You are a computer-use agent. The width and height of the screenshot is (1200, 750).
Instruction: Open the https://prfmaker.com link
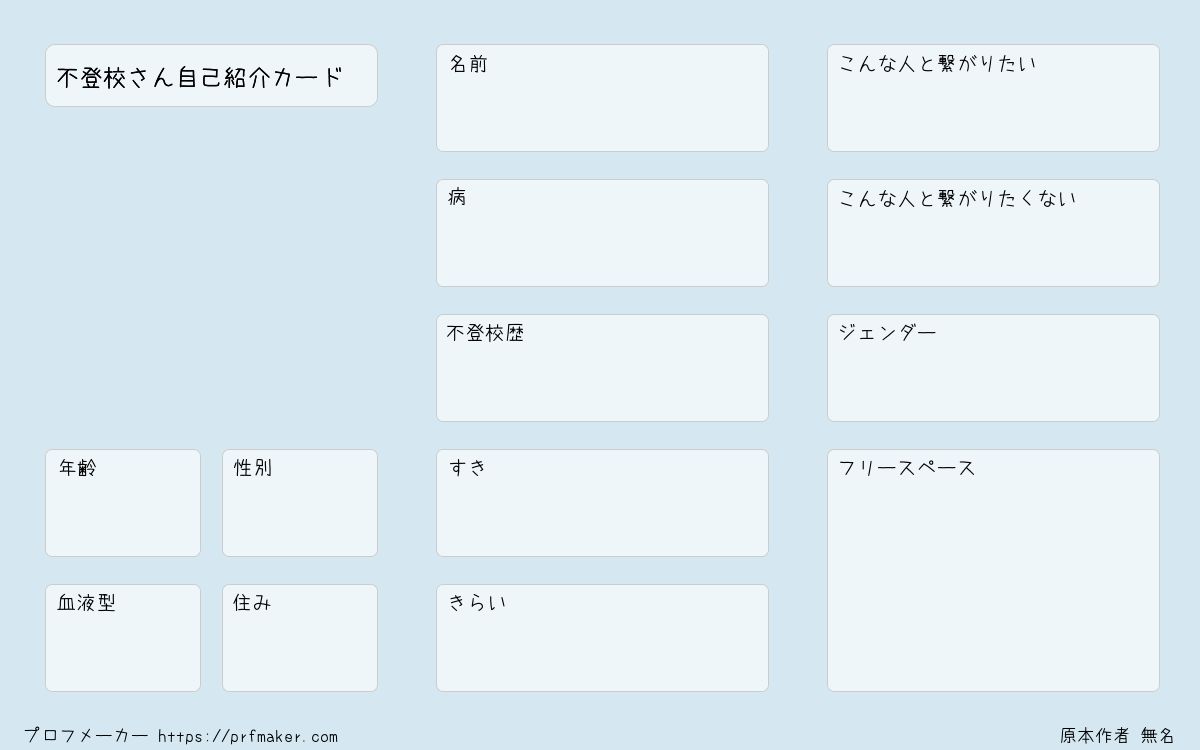[x=248, y=737]
